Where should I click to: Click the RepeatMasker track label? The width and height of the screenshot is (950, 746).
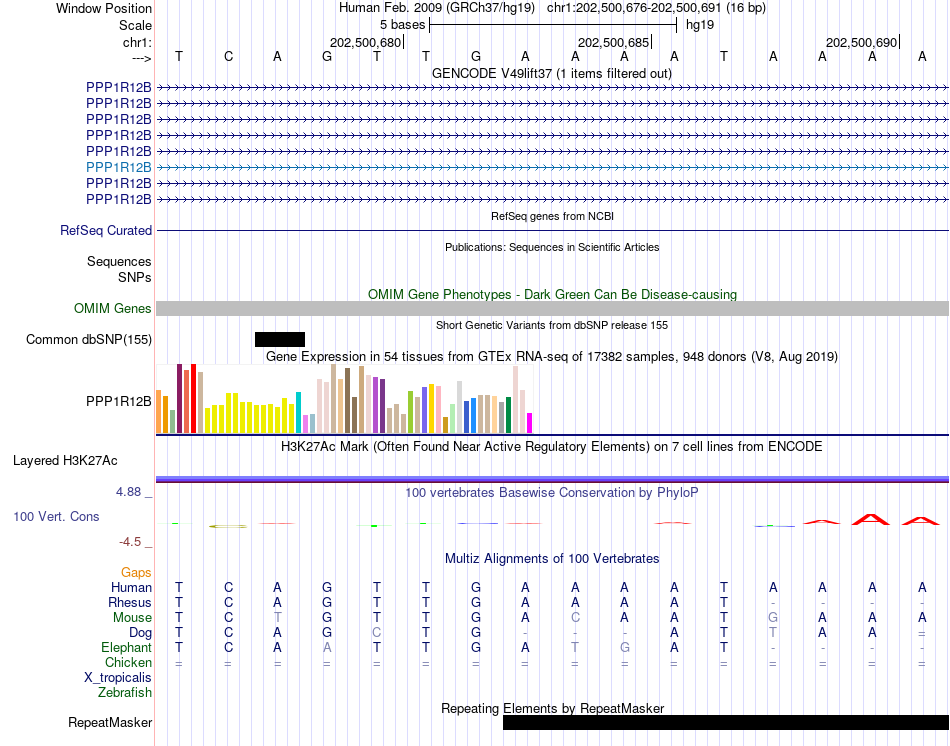click(110, 722)
